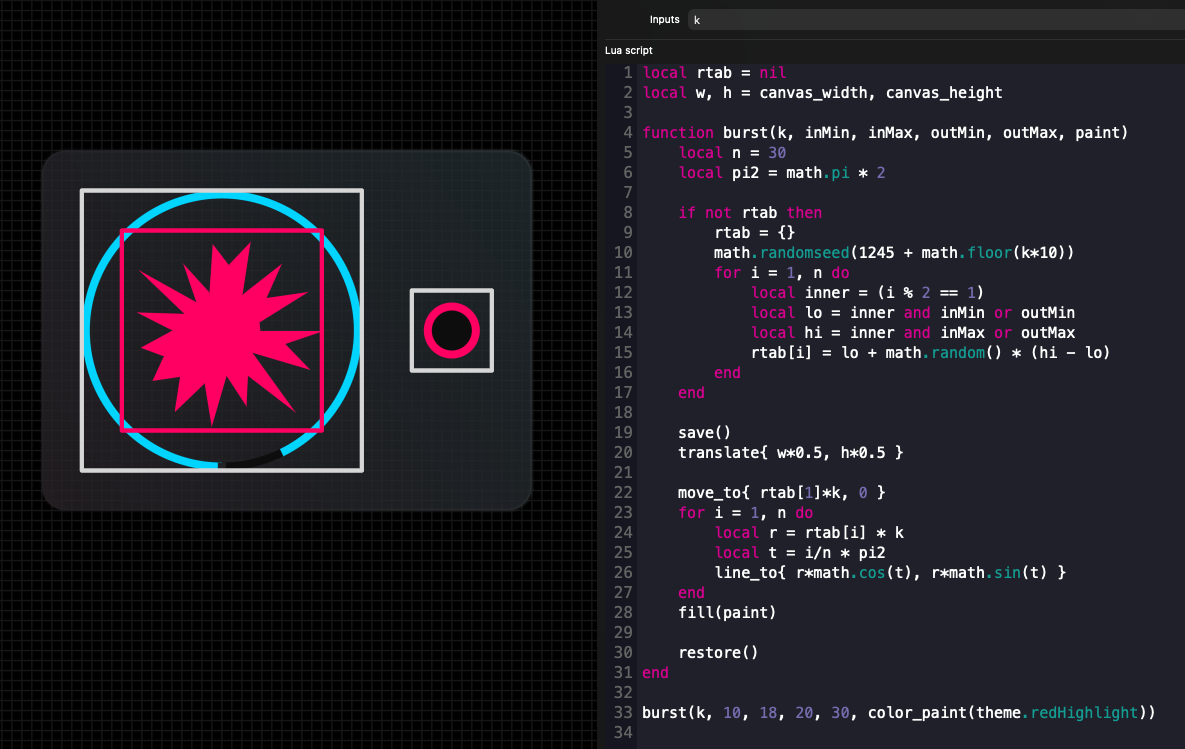The image size is (1185, 749).
Task: Click the translate statement on line 20
Action: [790, 453]
